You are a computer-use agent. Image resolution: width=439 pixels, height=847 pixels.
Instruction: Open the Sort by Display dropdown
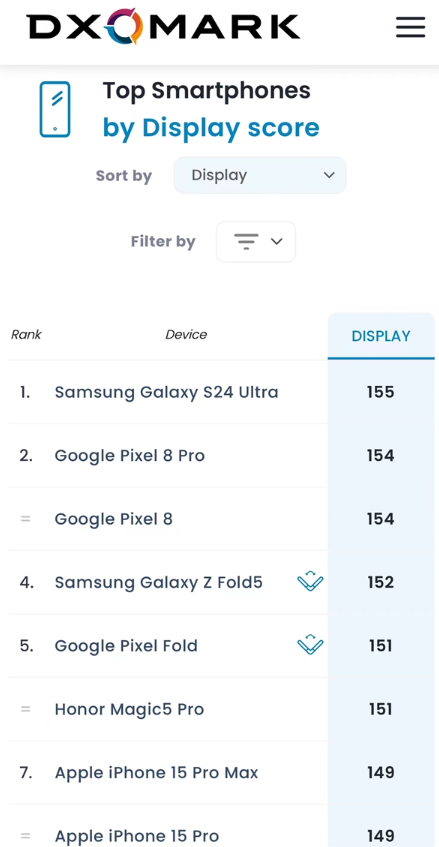click(x=260, y=175)
